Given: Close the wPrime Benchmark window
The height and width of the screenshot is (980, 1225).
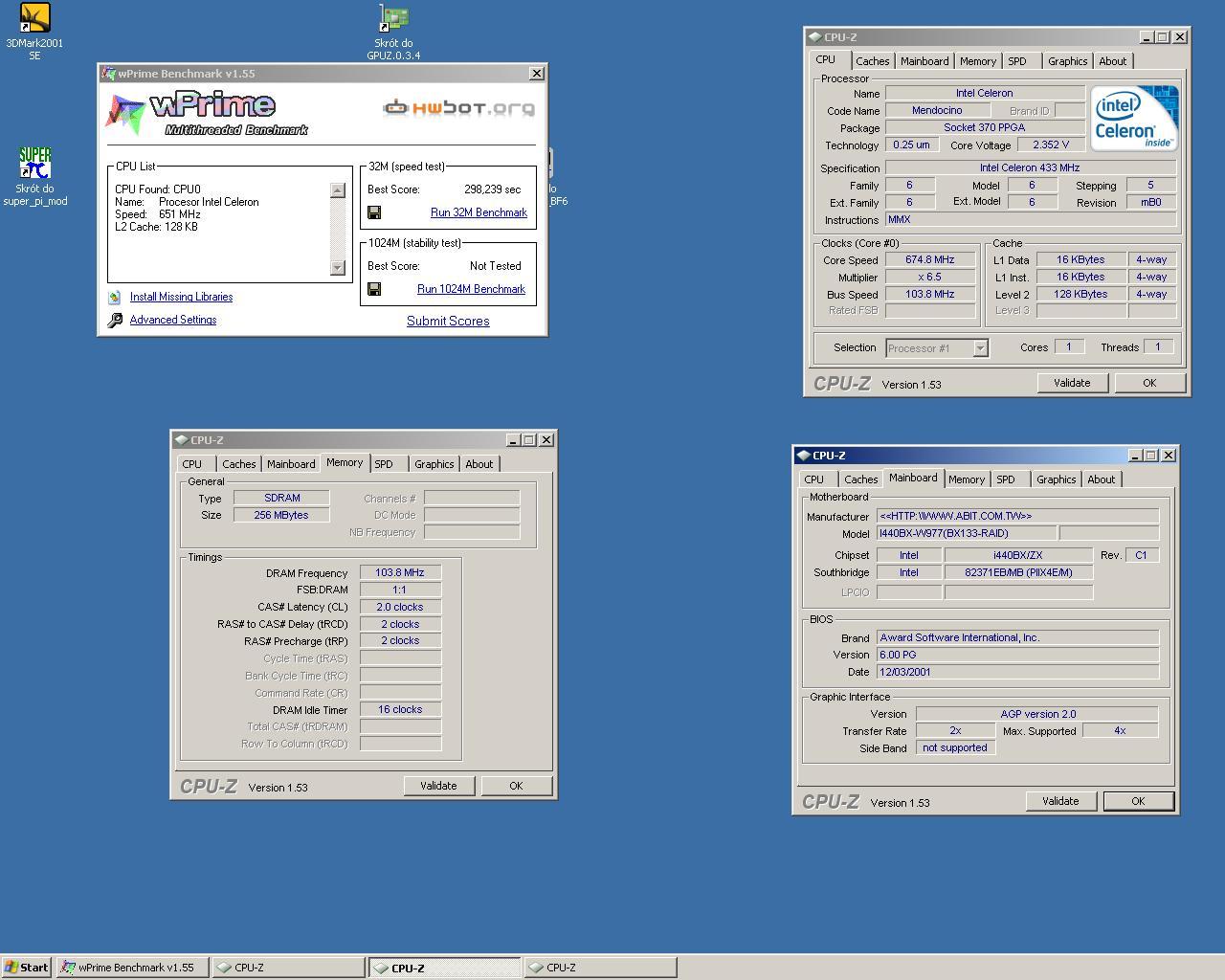Looking at the screenshot, I should coord(537,73).
